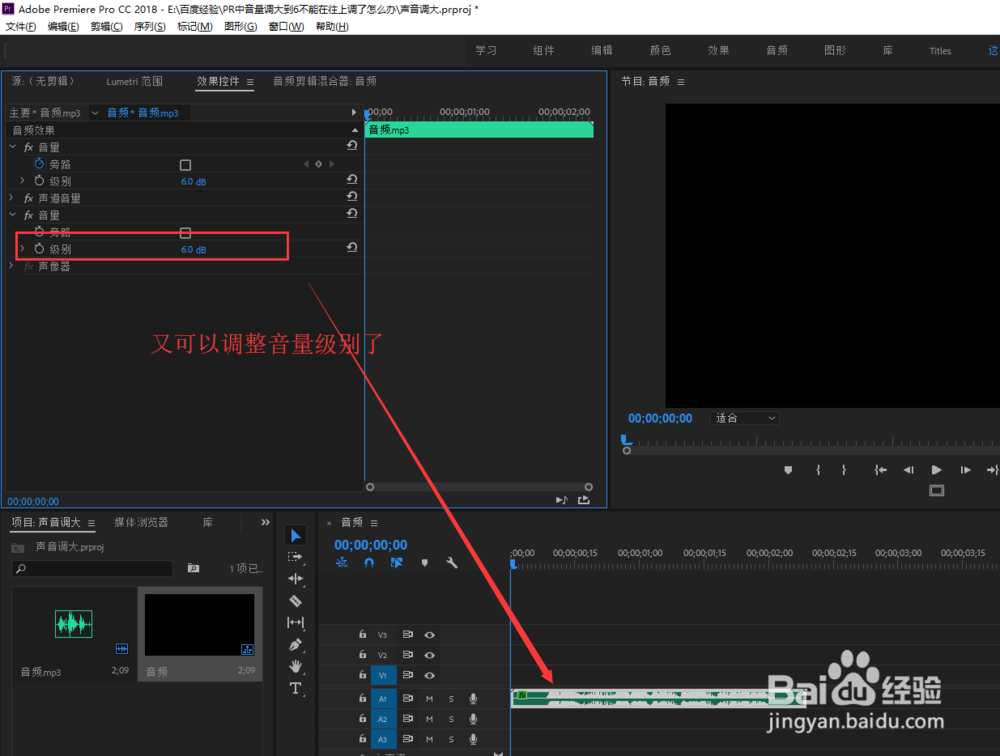Click the new bin folder icon in project
1000x756 pixels.
point(193,568)
